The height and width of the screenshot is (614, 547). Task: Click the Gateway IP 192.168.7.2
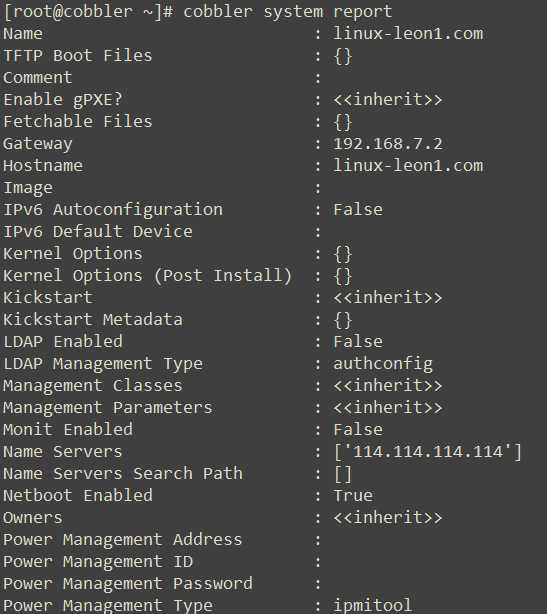pyautogui.click(x=388, y=143)
